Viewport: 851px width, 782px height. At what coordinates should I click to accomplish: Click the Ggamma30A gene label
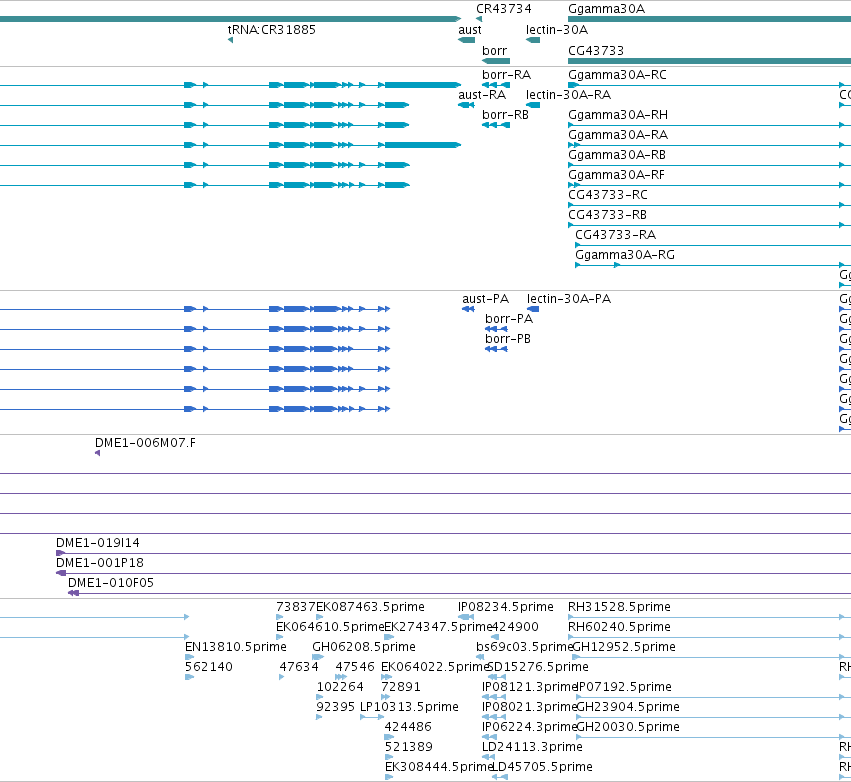pos(606,9)
